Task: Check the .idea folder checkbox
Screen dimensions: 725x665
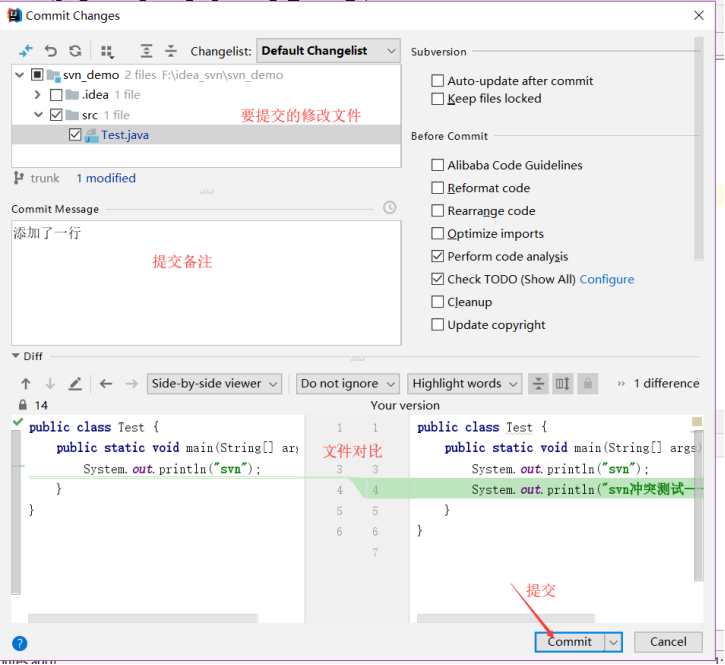Action: click(x=56, y=95)
